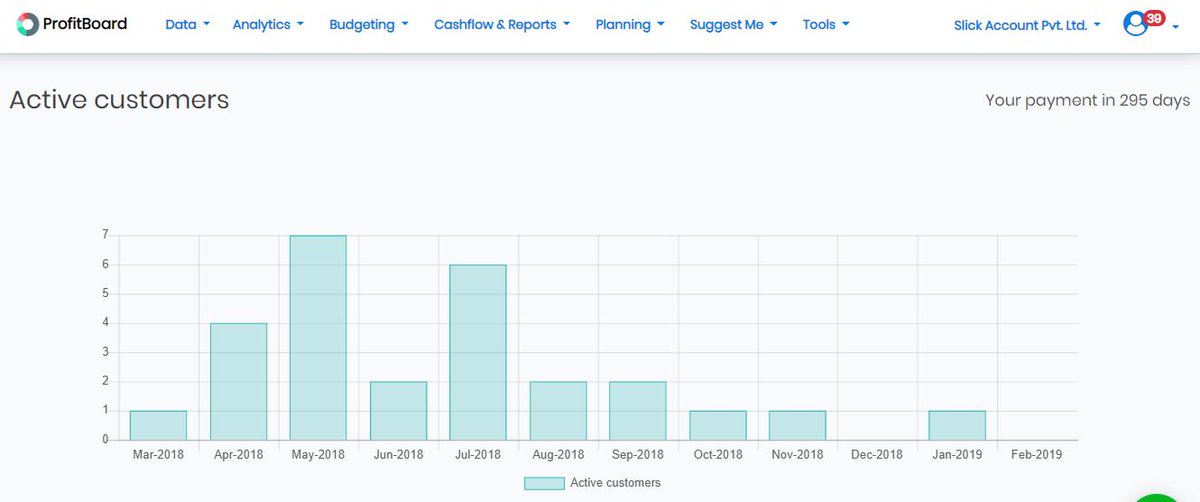Open the Data menu
The height and width of the screenshot is (502, 1200).
(187, 24)
